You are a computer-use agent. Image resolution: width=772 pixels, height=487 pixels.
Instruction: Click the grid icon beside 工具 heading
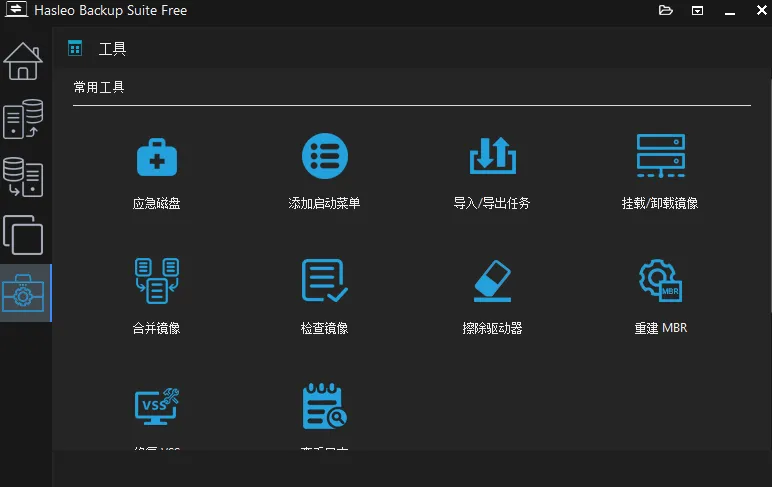click(x=75, y=48)
